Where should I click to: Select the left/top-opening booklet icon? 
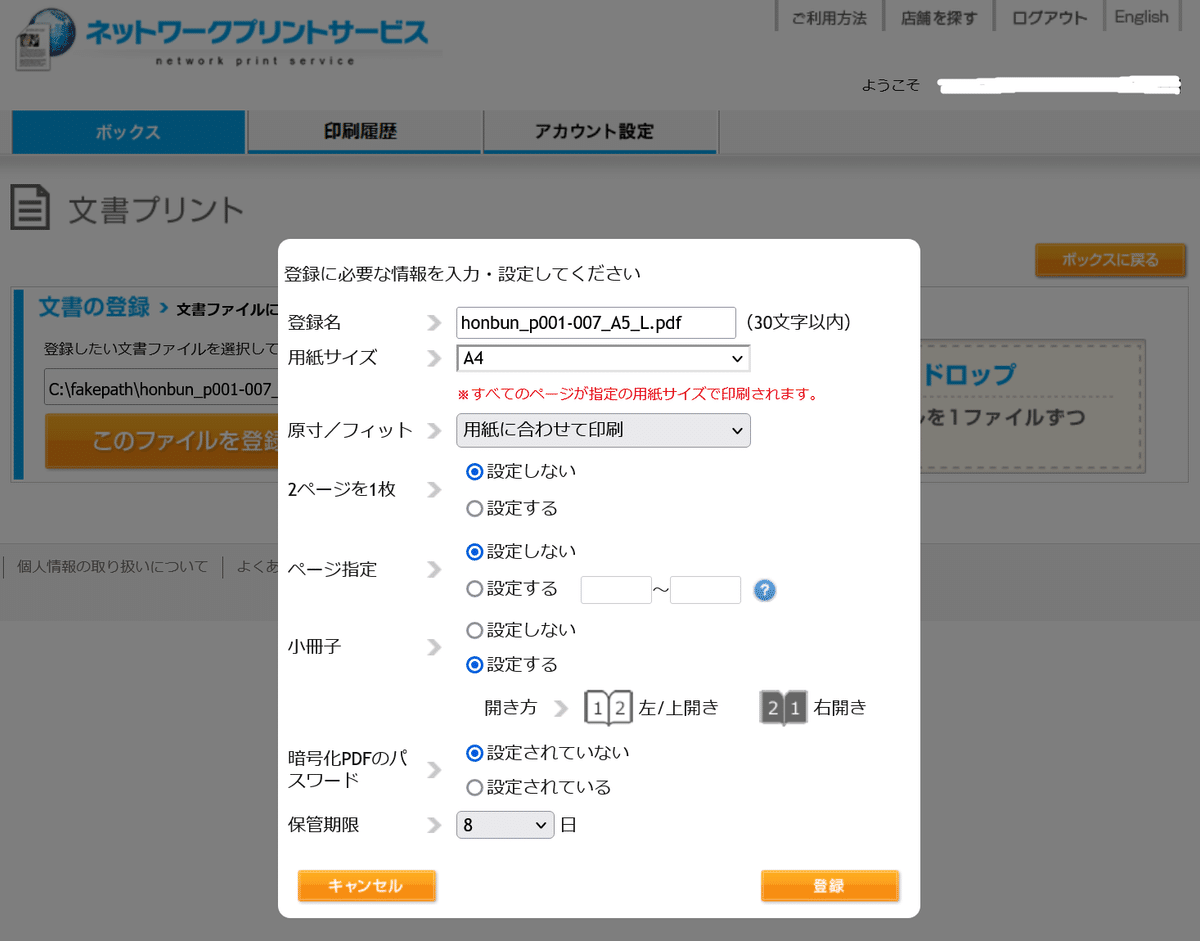click(x=608, y=707)
